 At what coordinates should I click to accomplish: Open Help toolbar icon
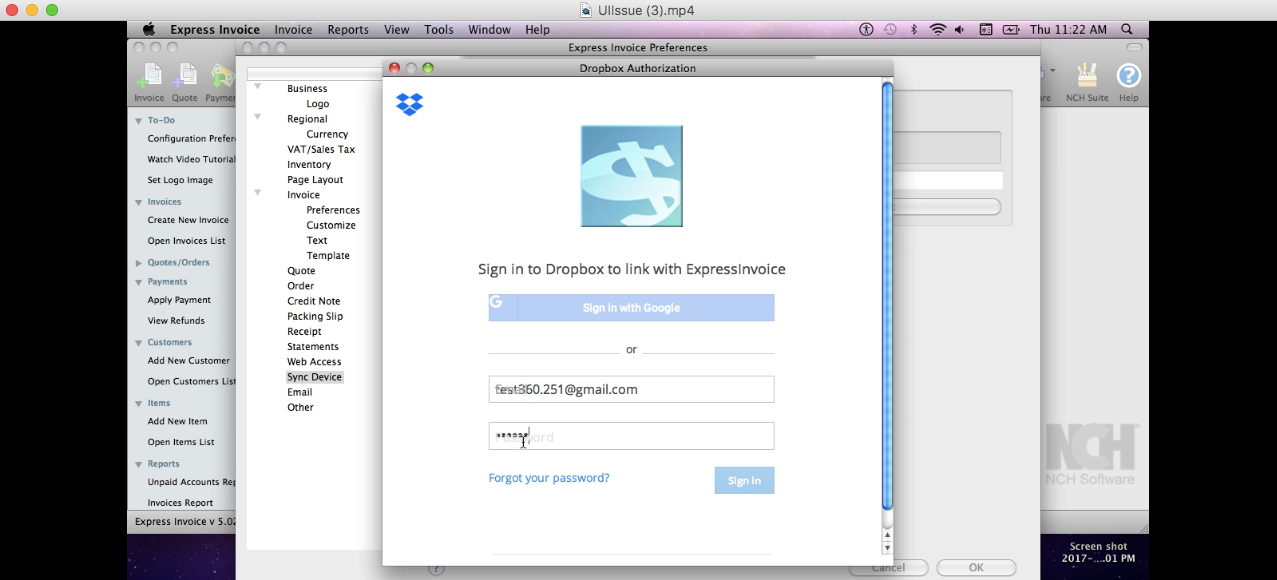(x=1128, y=82)
